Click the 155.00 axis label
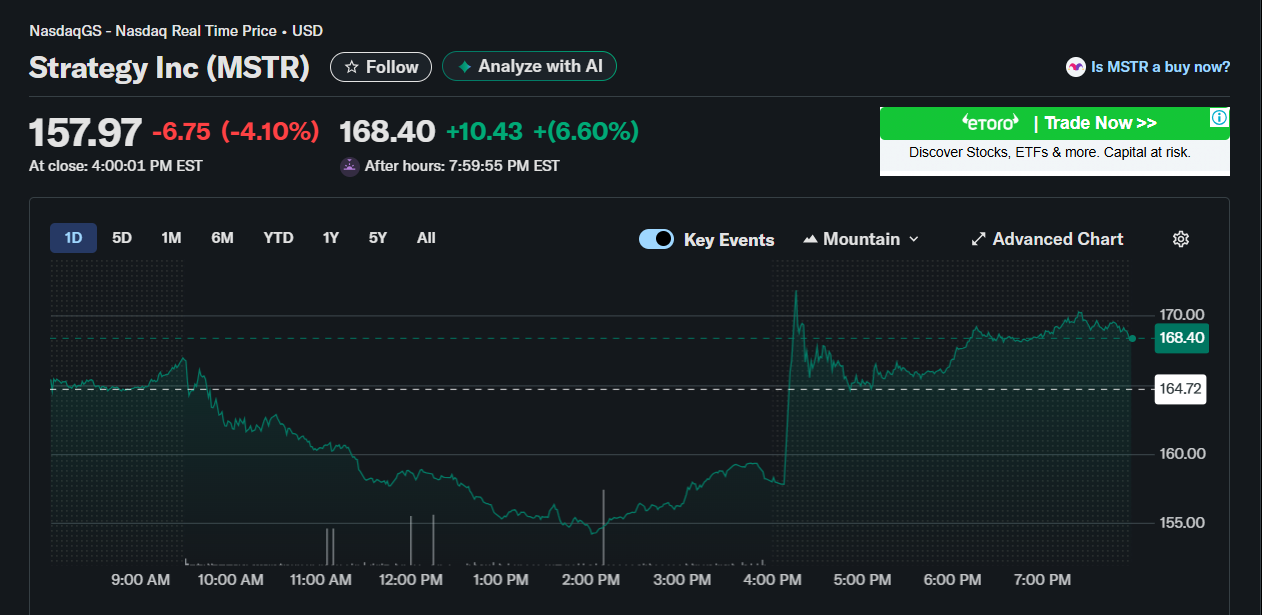Image resolution: width=1262 pixels, height=615 pixels. pyautogui.click(x=1181, y=523)
